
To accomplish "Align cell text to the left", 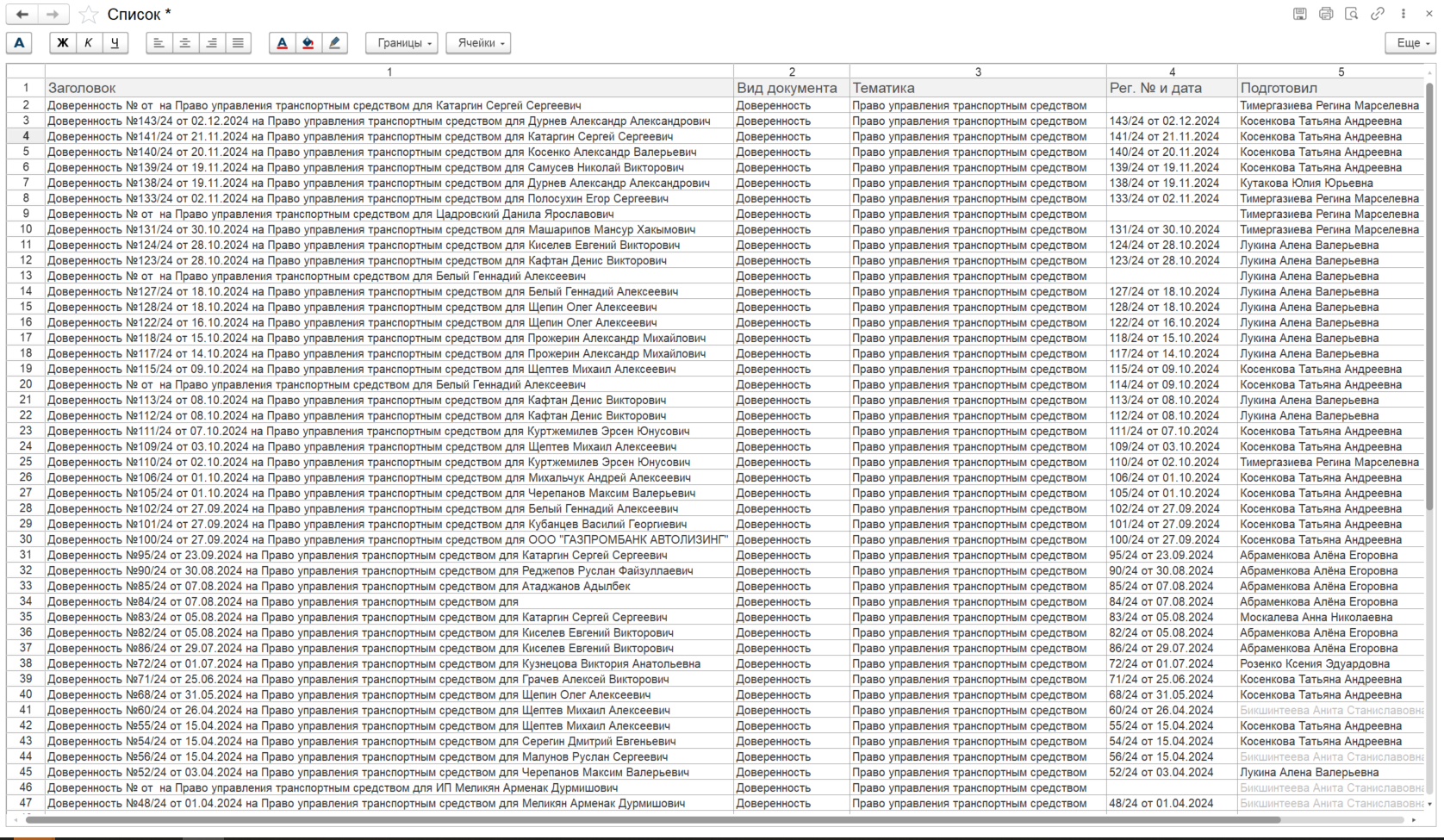I will [x=159, y=43].
